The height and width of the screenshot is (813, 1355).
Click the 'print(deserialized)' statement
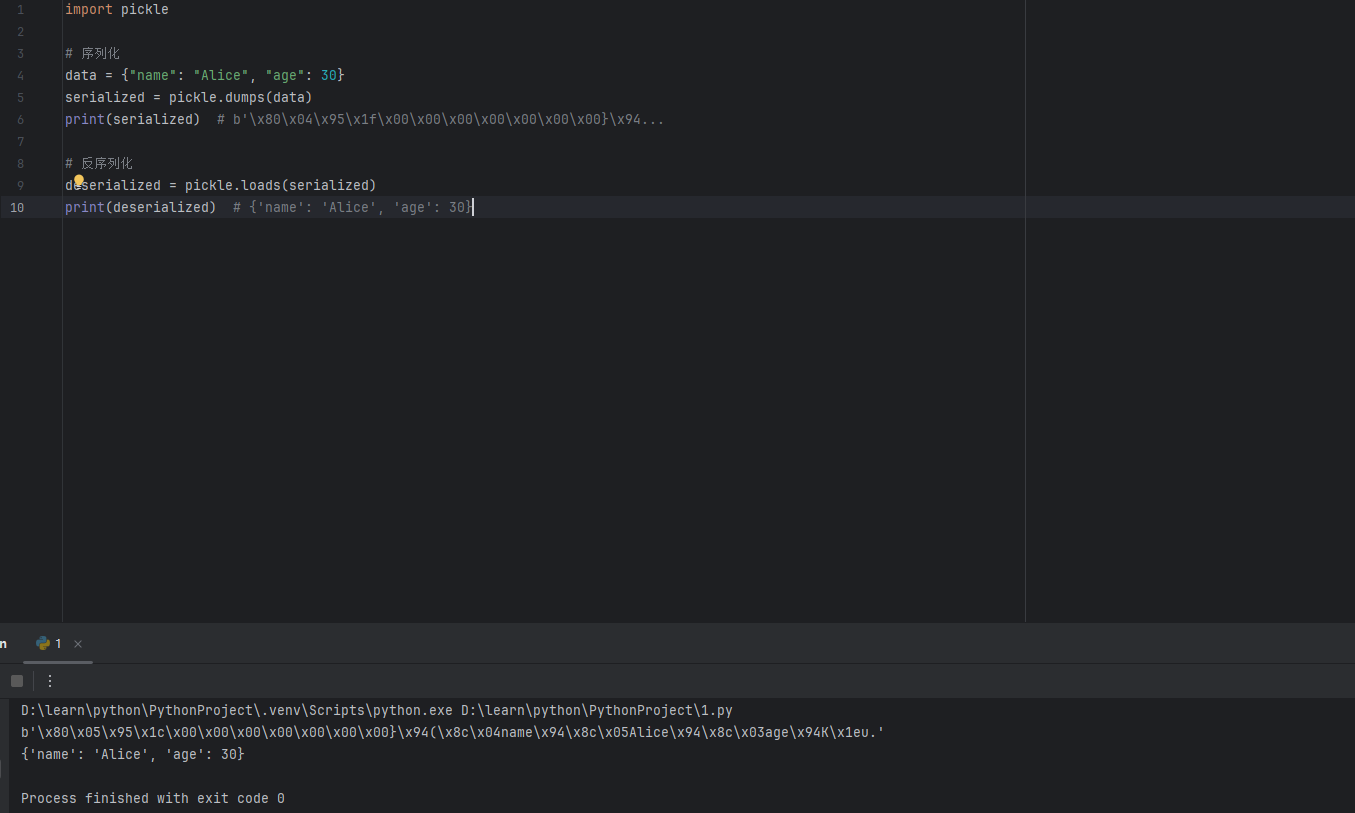(x=141, y=207)
